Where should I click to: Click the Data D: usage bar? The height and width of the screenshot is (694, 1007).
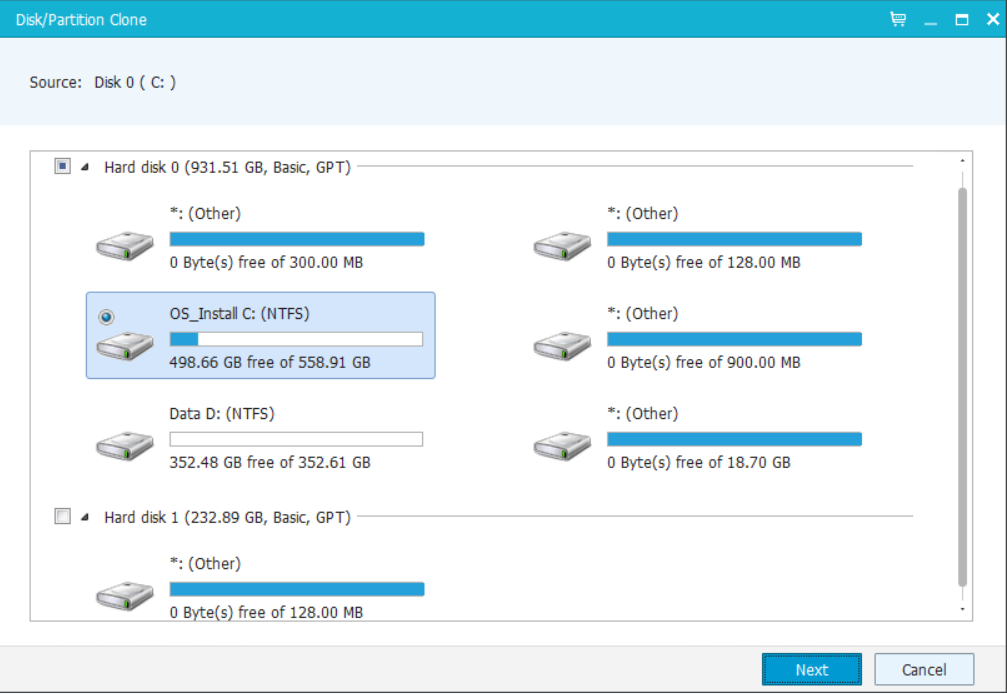(296, 439)
